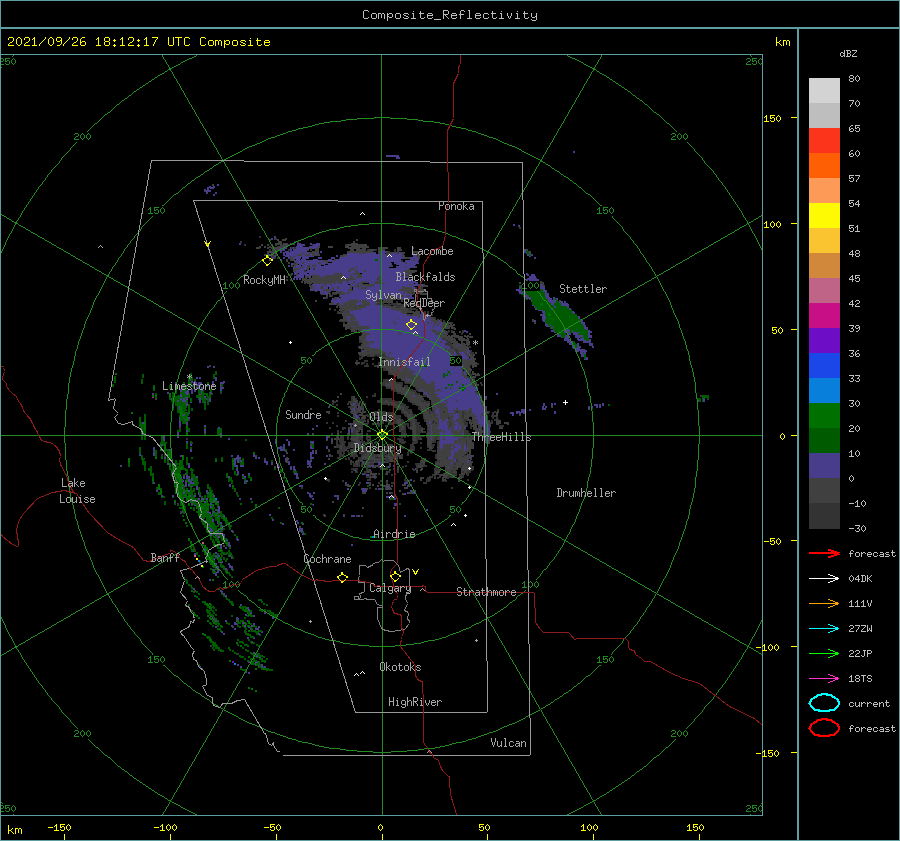Click the Sylvan label

tap(383, 295)
